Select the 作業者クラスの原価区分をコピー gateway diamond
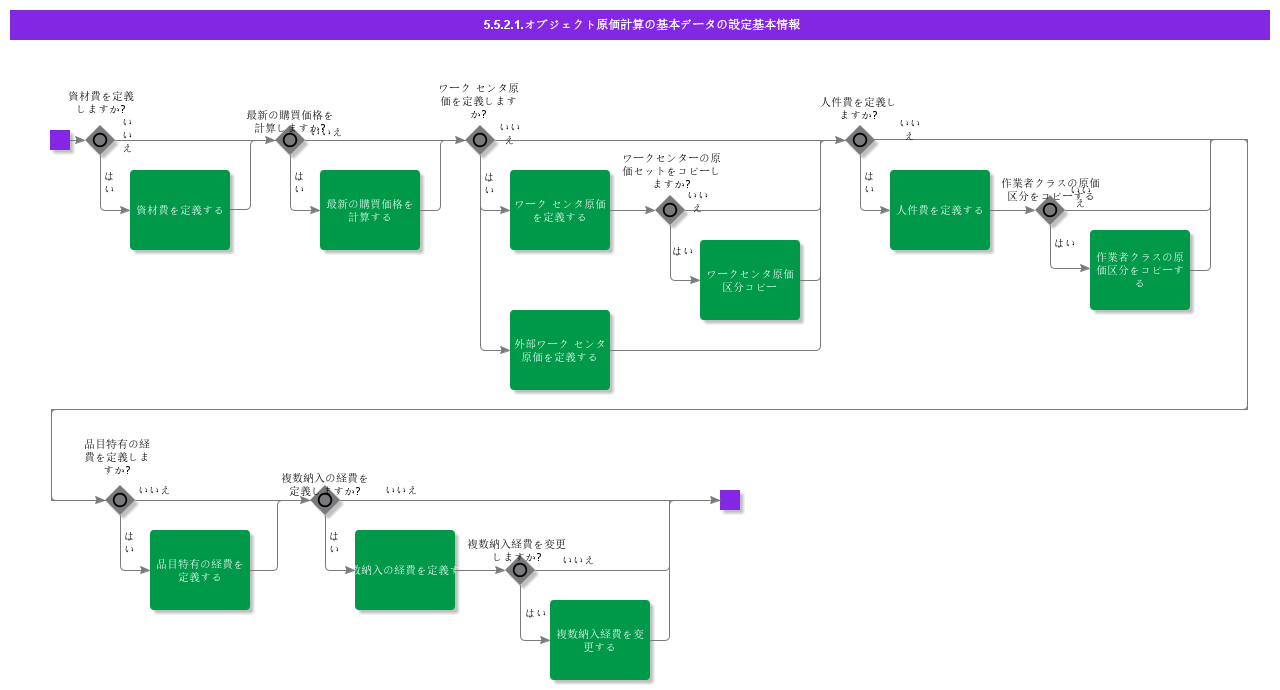The image size is (1280, 690). click(1050, 210)
